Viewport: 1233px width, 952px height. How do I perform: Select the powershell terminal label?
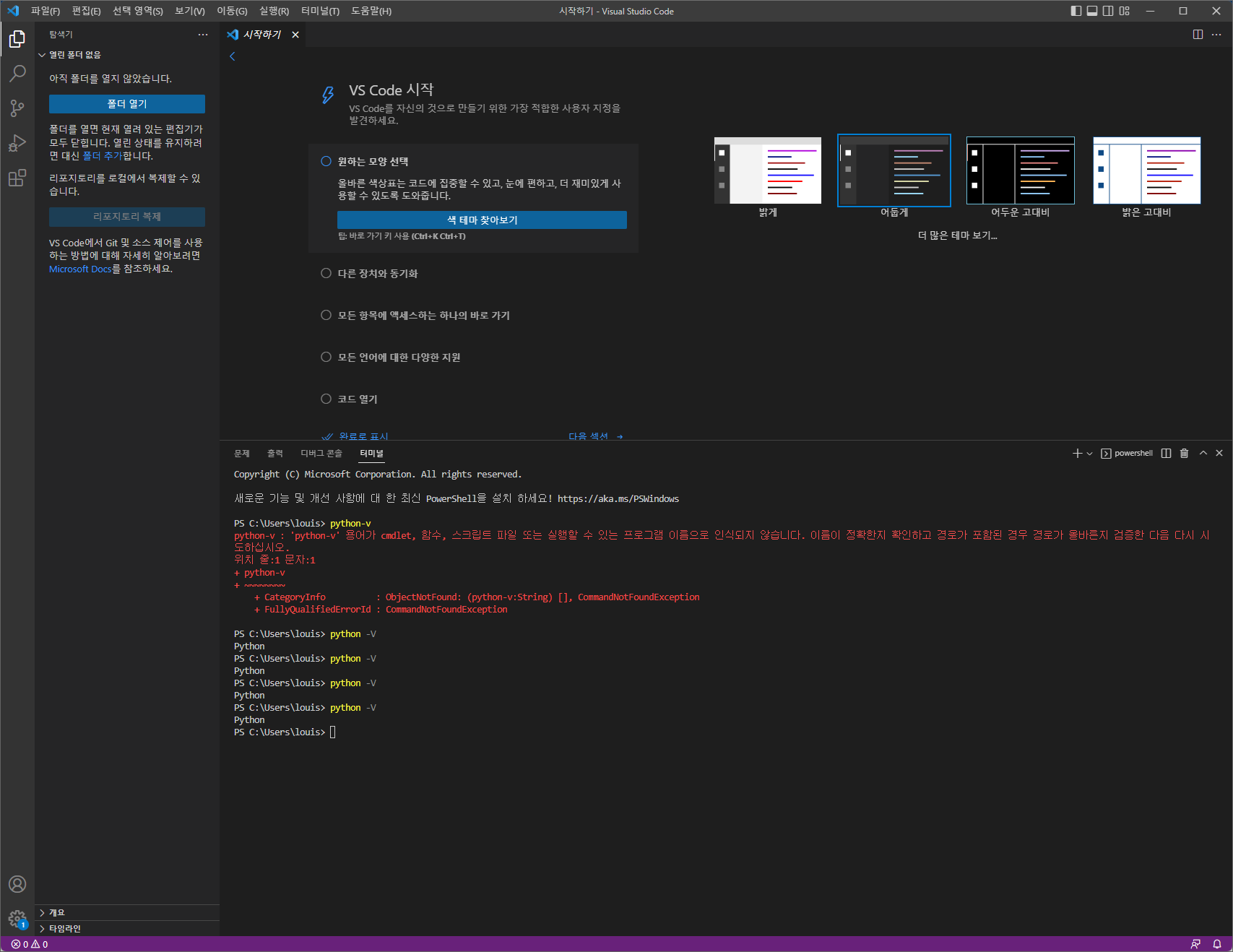1127,454
